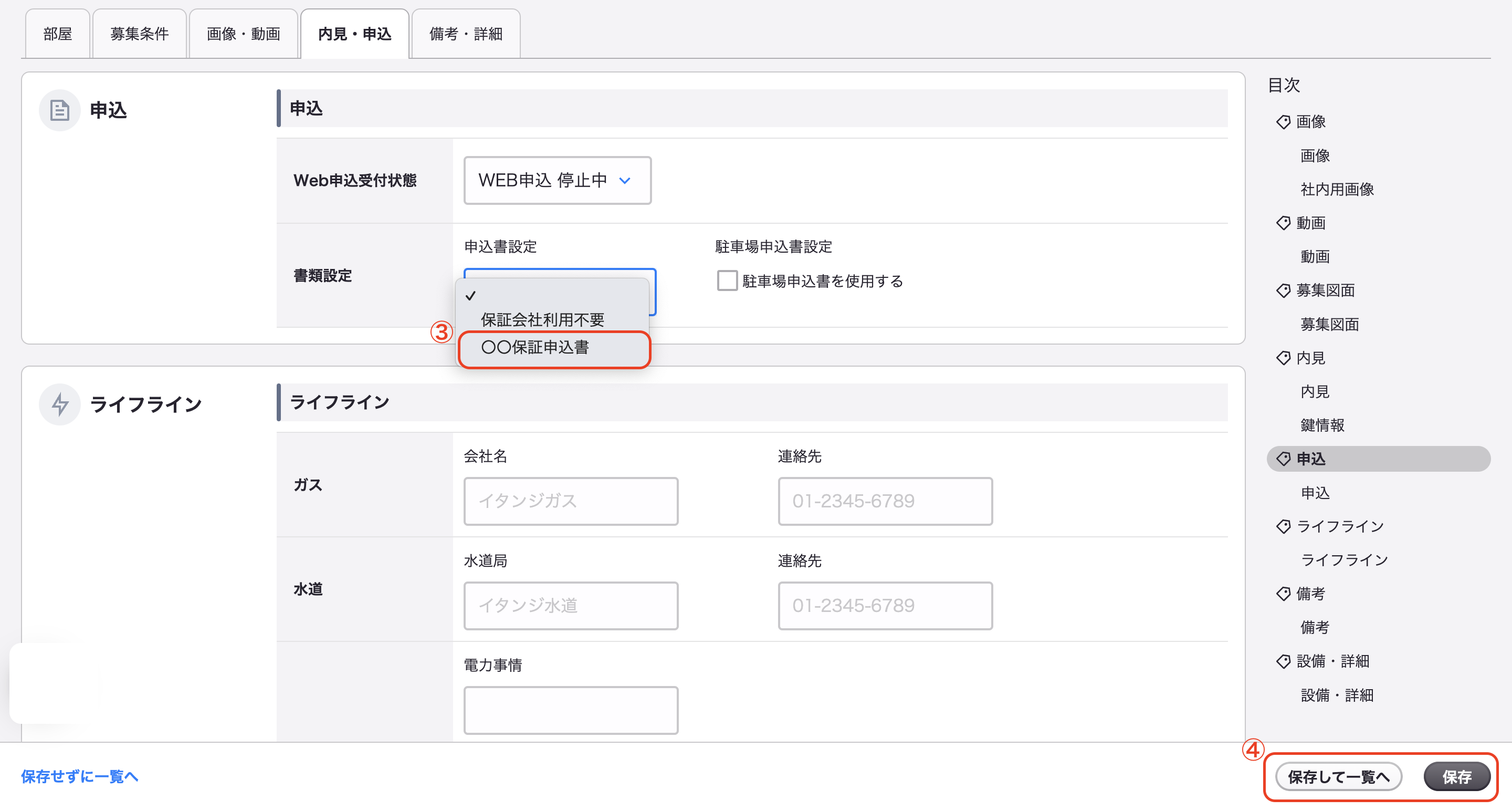Open the 部屋 tab

tap(58, 34)
